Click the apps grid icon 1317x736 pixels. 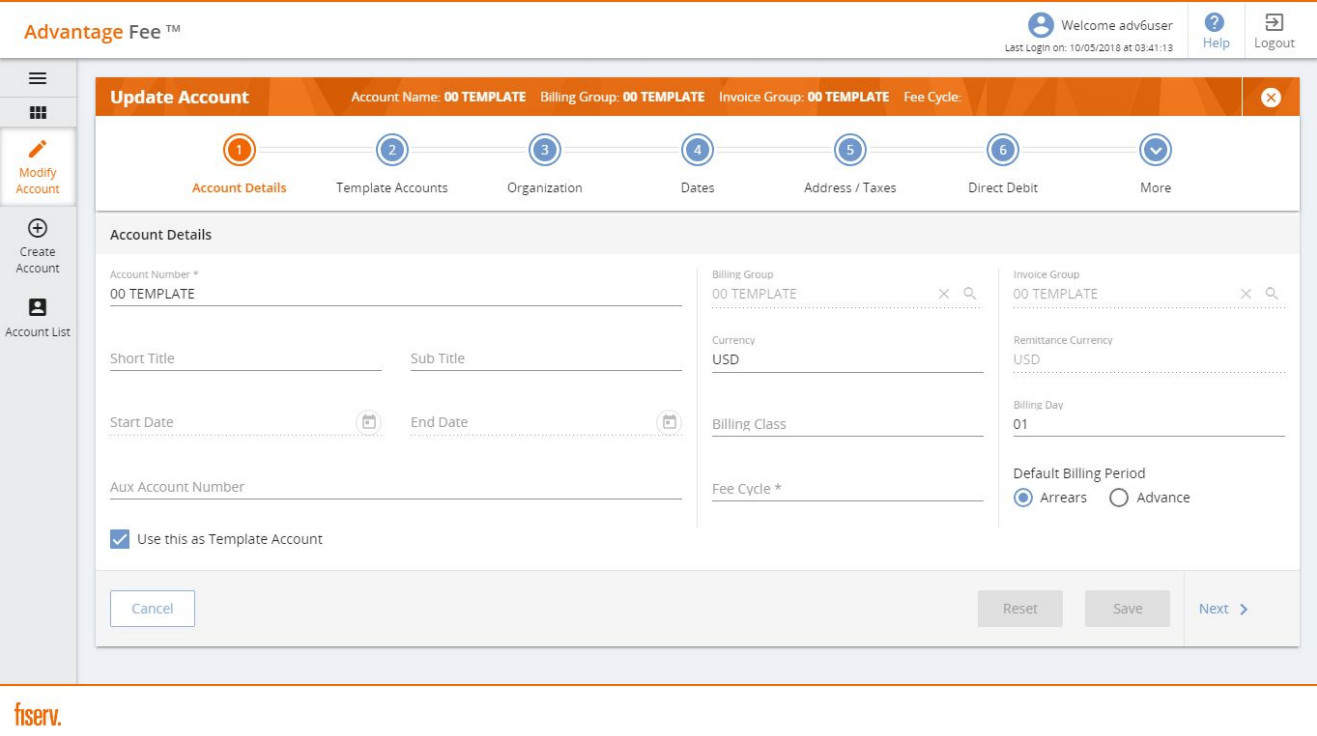pos(38,113)
